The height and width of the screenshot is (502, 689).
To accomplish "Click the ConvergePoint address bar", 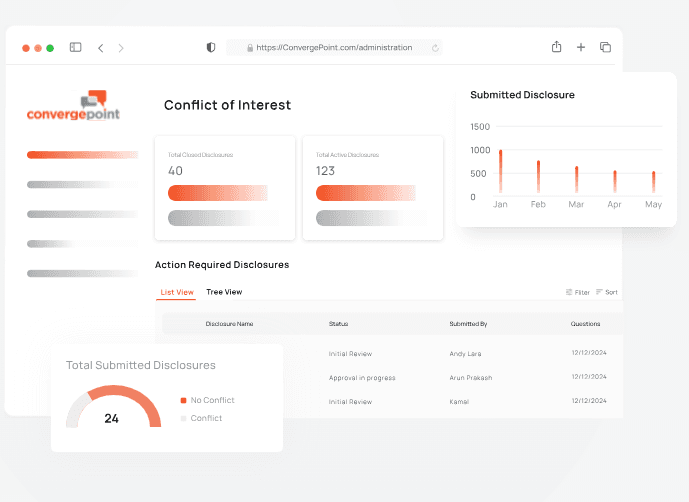I will (334, 47).
